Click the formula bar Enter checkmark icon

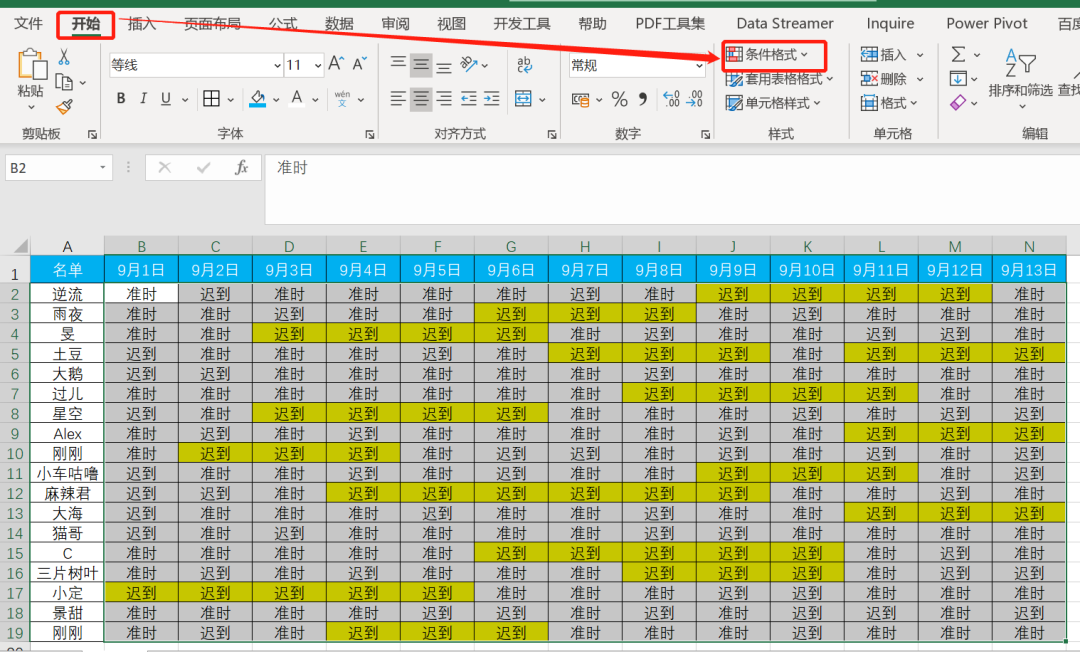(x=203, y=167)
